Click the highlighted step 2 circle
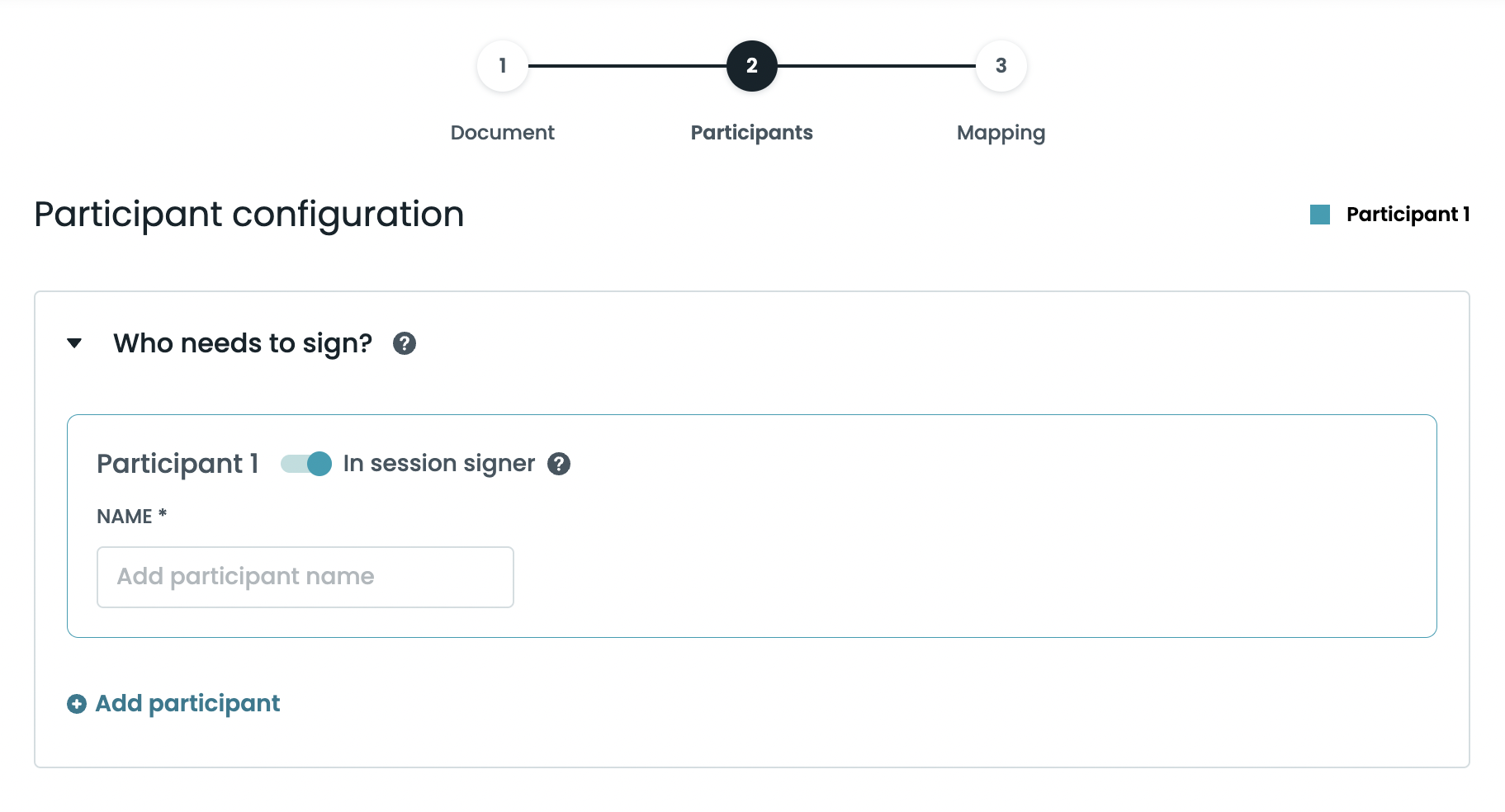 pyautogui.click(x=751, y=65)
